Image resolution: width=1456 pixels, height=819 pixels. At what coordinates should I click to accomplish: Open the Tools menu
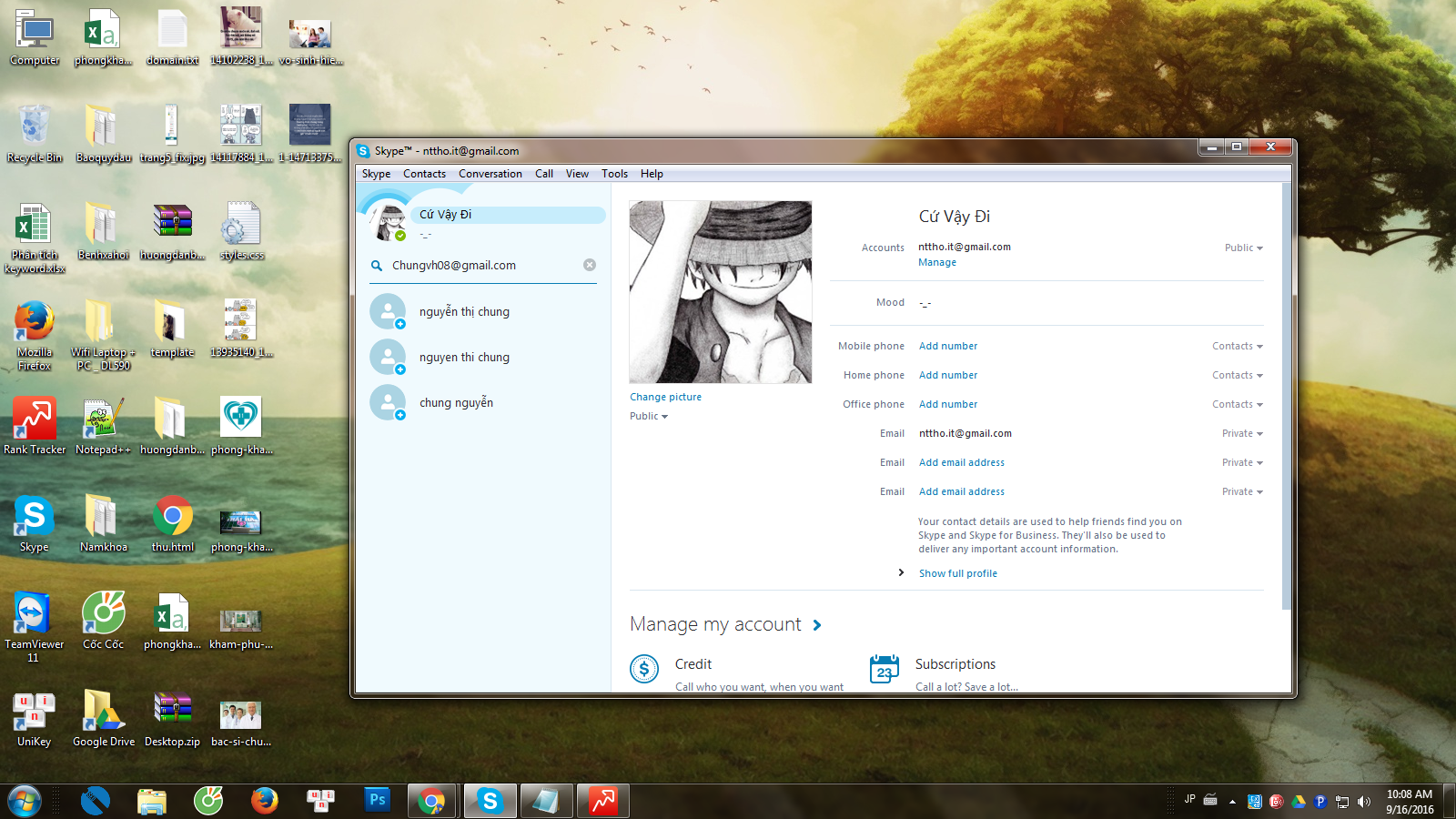614,174
